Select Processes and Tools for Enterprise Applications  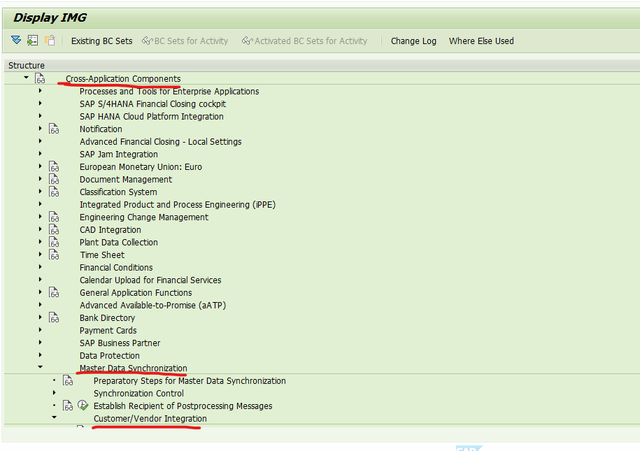click(x=169, y=91)
